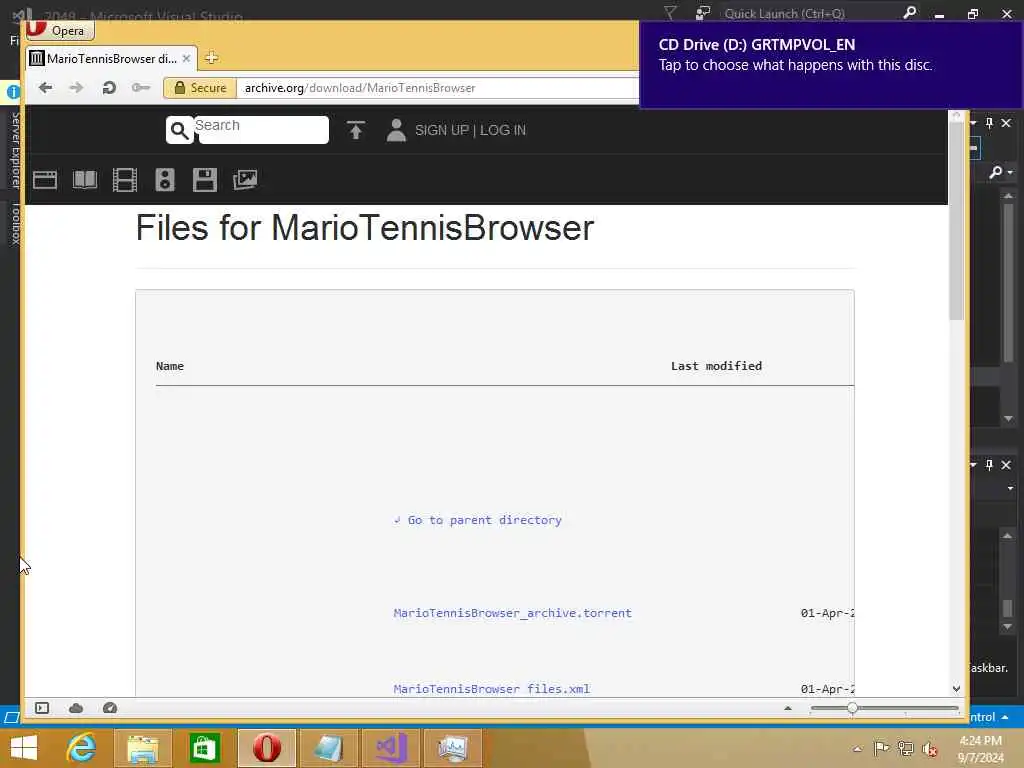Image resolution: width=1024 pixels, height=768 pixels.
Task: Open the archive Texts book icon
Action: click(85, 180)
